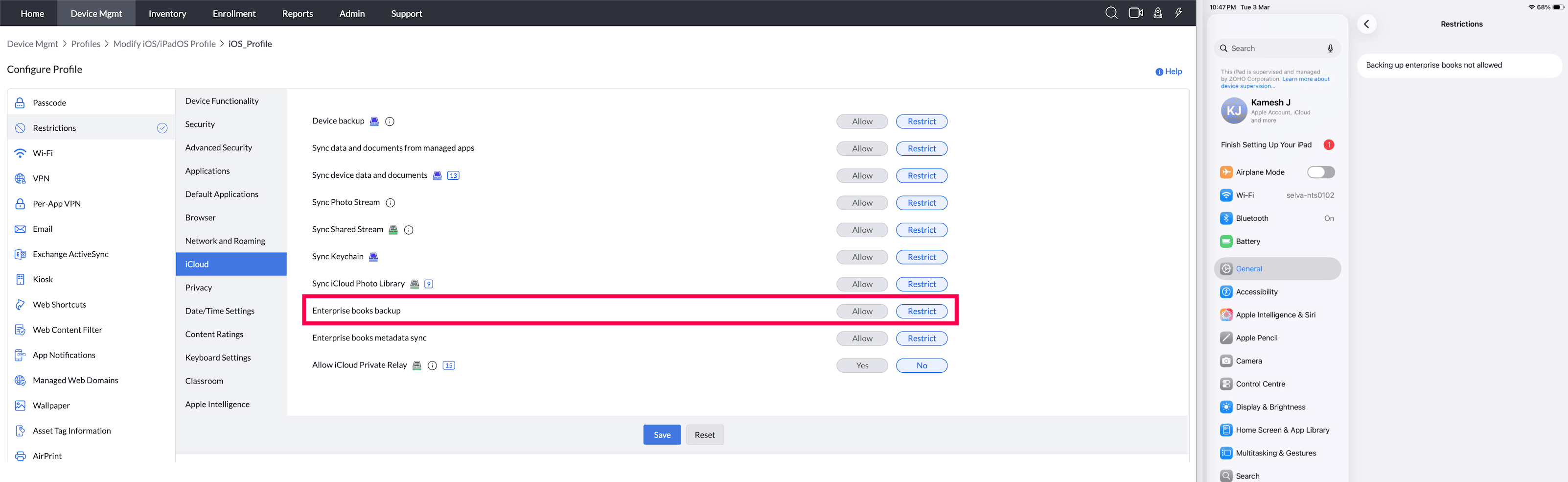Tap the Bluetooth icon in iPad settings

(1226, 219)
